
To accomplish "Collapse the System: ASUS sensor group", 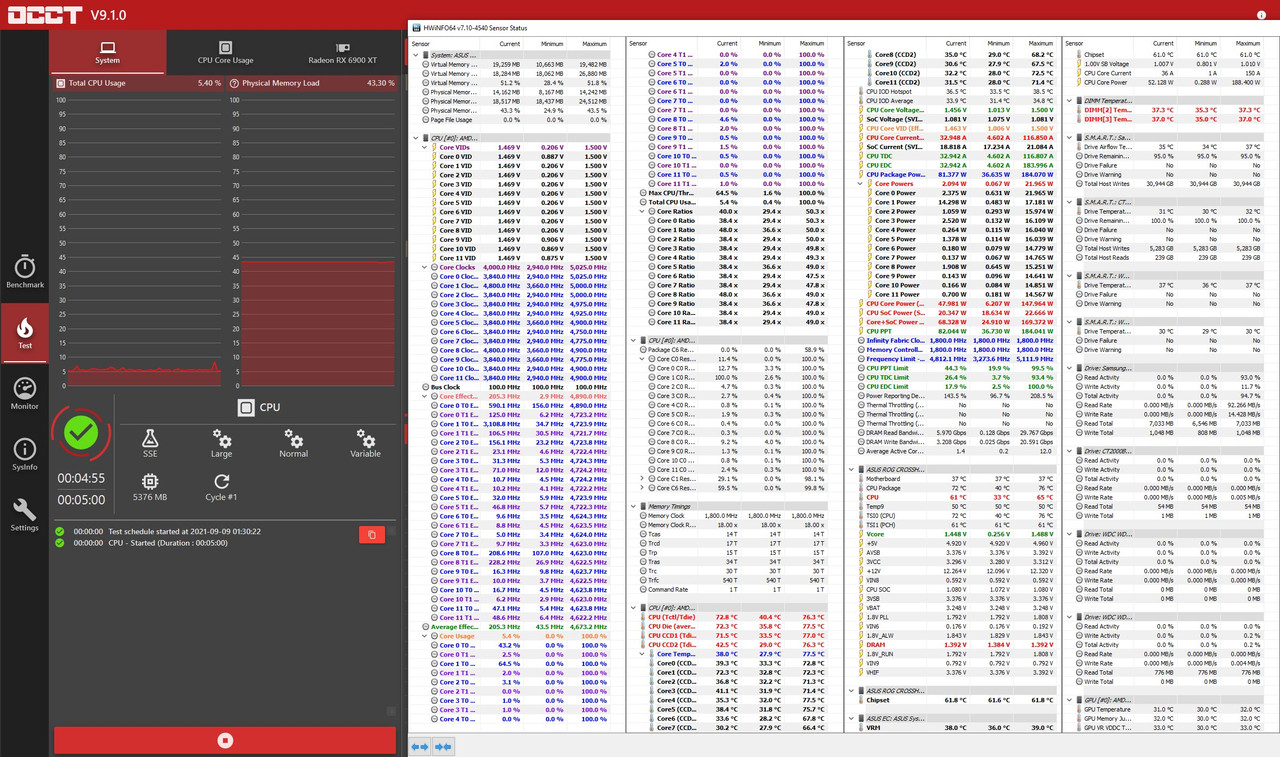I will pos(416,55).
